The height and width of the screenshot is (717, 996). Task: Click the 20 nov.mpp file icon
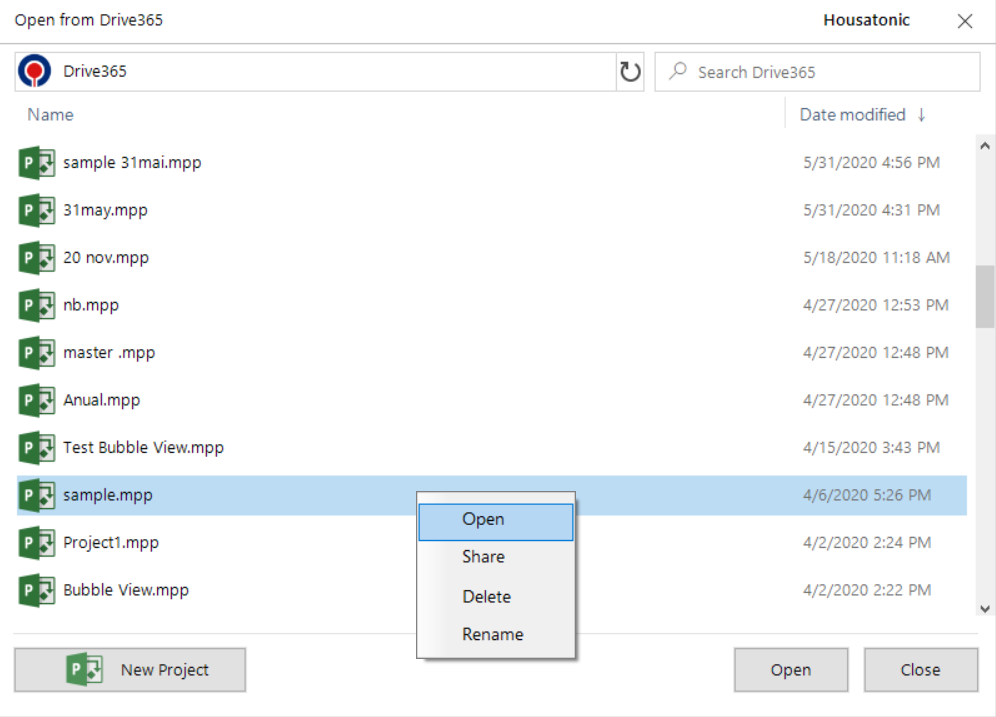tap(36, 257)
